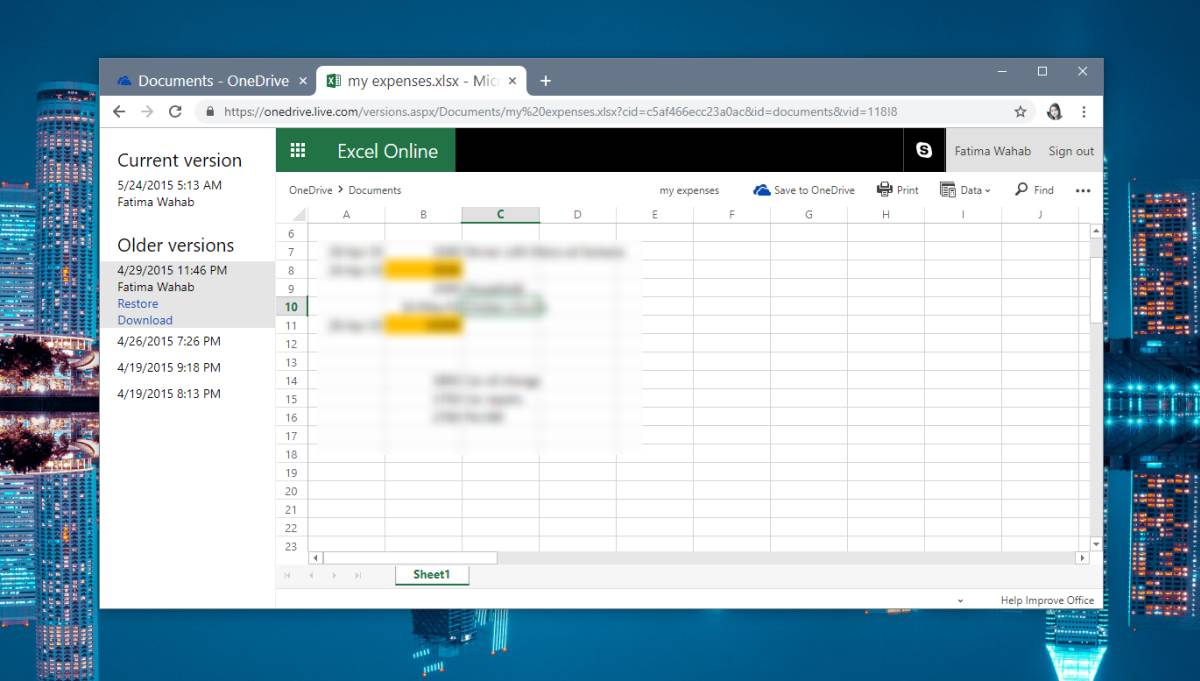
Task: Select row 10 header
Action: [291, 307]
